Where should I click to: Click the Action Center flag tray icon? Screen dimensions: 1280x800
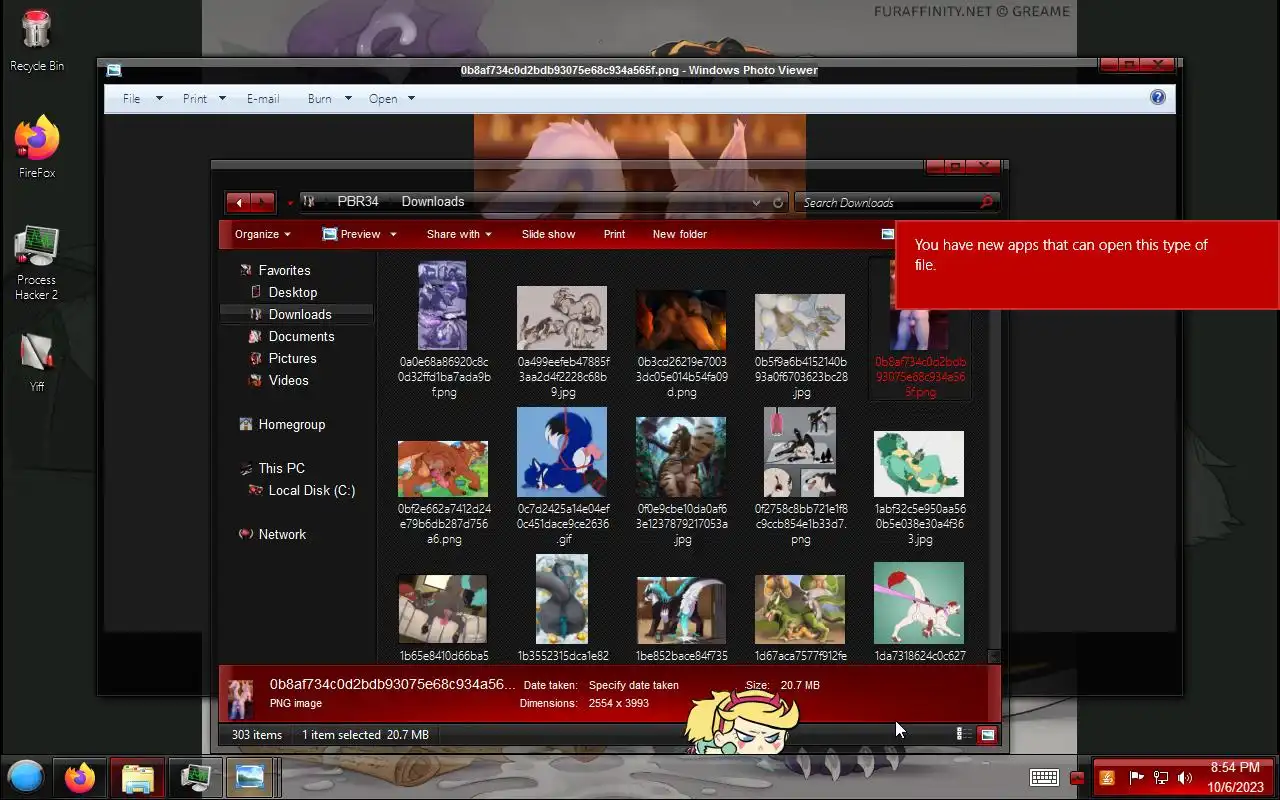coord(1135,778)
